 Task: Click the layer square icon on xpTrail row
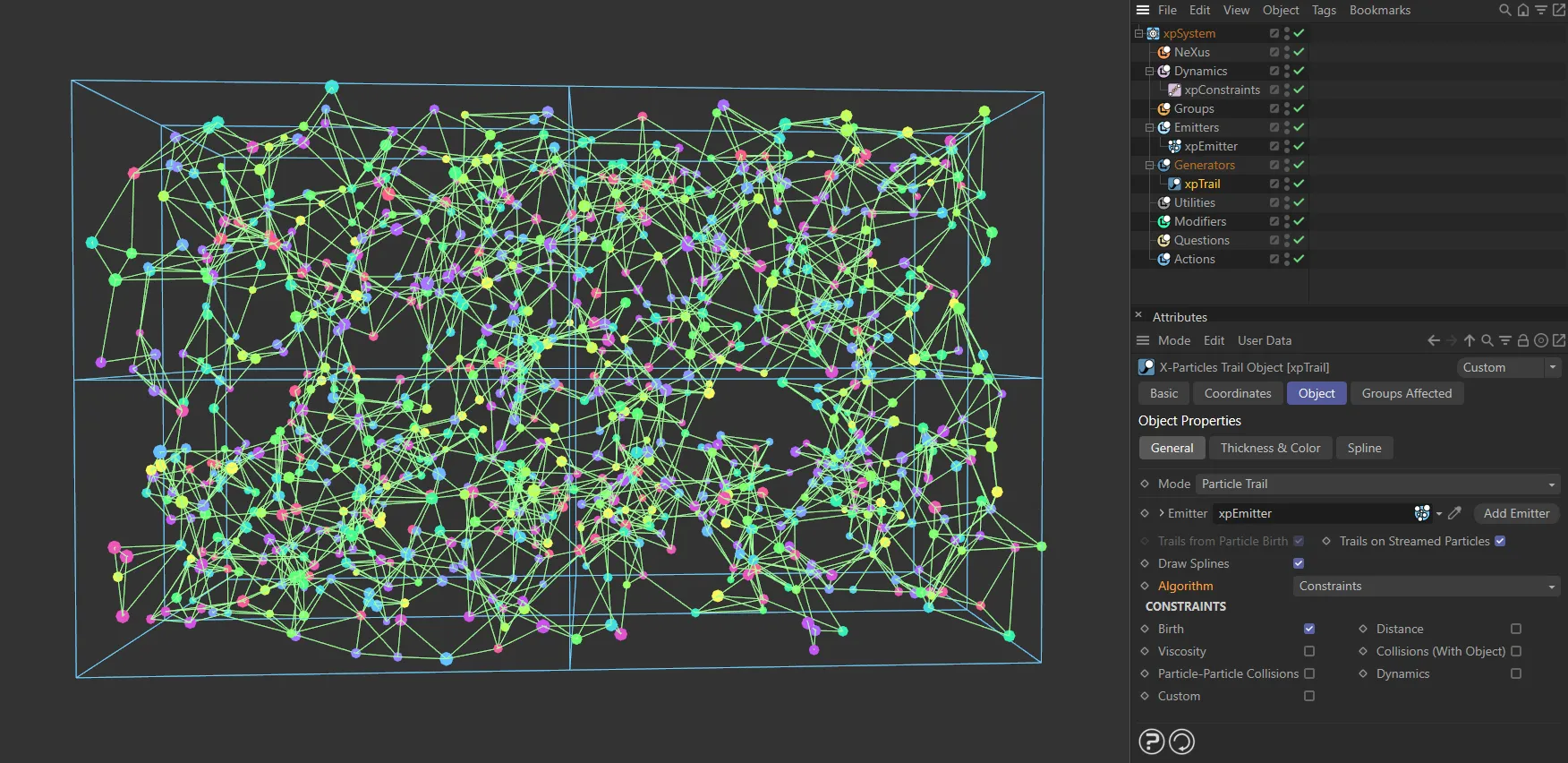coord(1274,184)
